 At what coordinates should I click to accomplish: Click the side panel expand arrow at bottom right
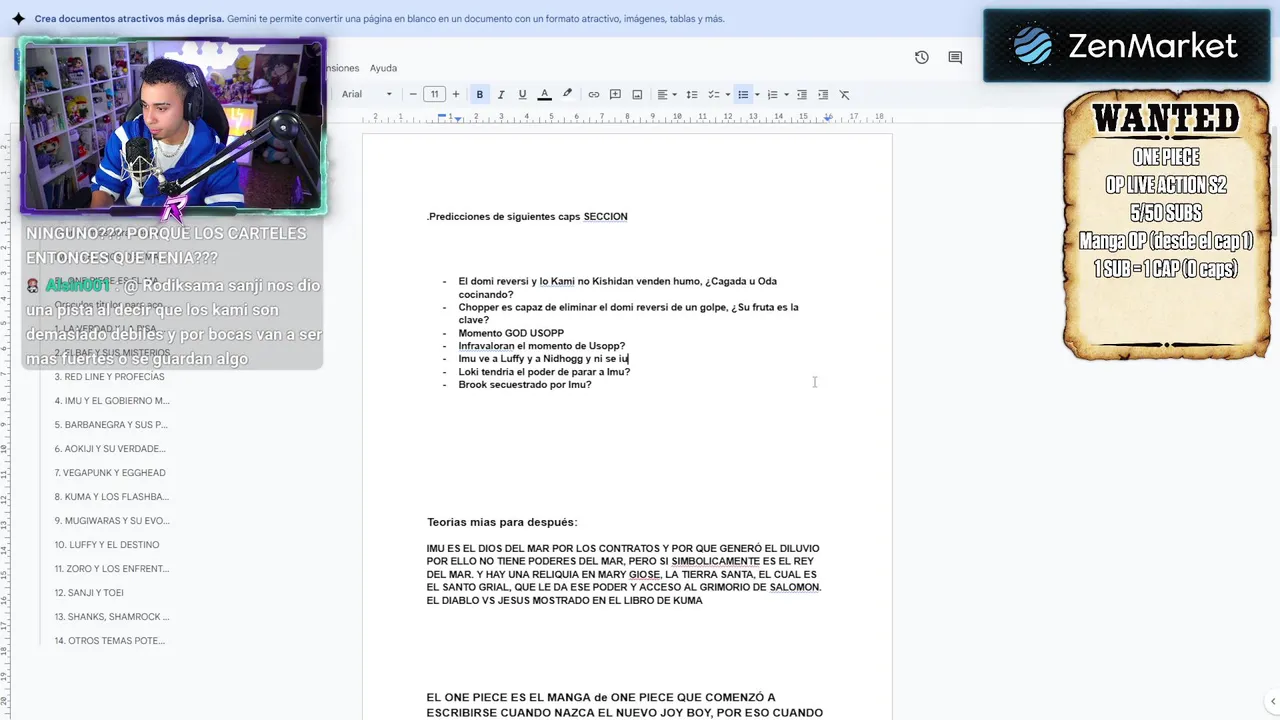(x=1271, y=702)
